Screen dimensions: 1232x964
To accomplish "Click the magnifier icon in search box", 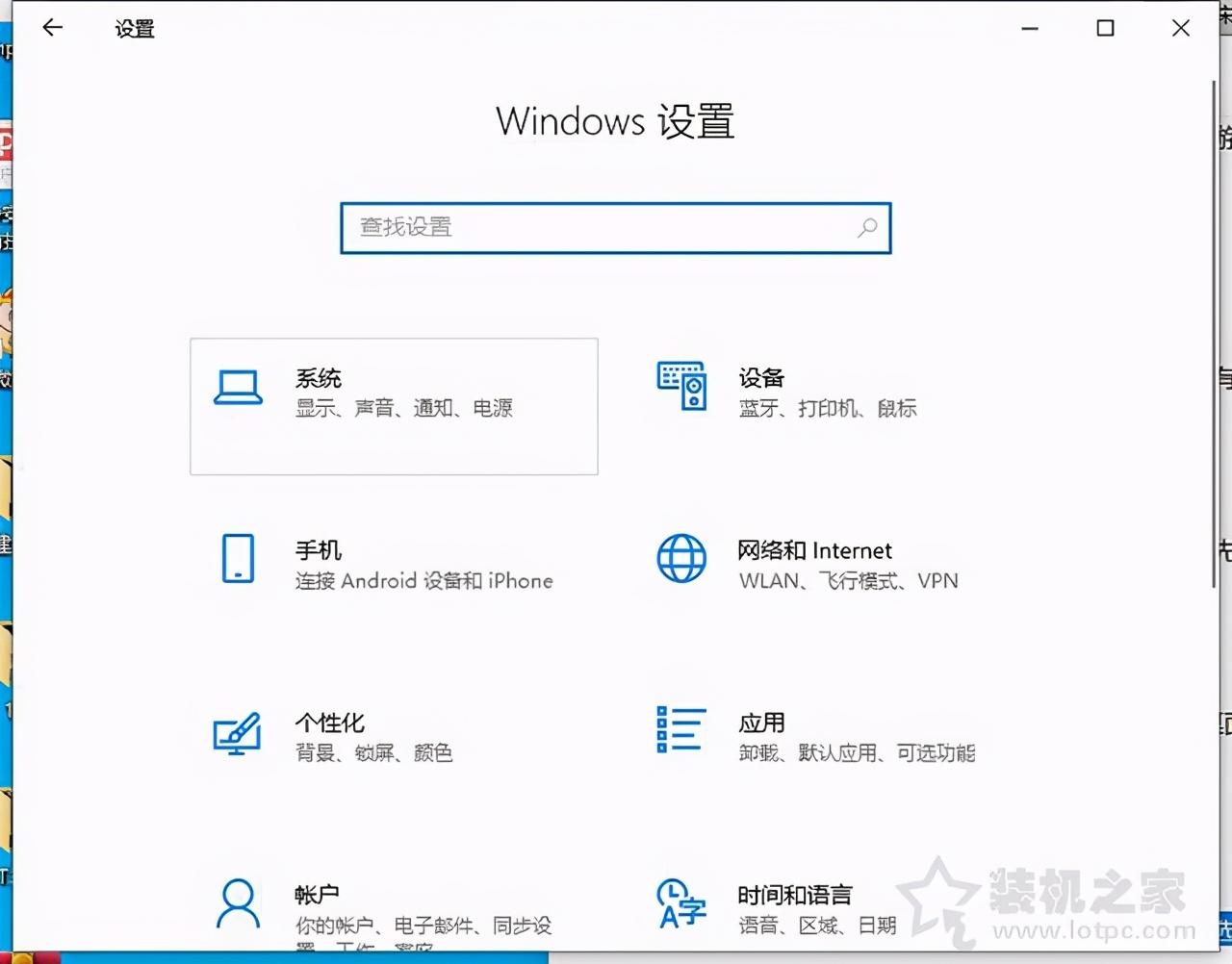I will [x=867, y=228].
